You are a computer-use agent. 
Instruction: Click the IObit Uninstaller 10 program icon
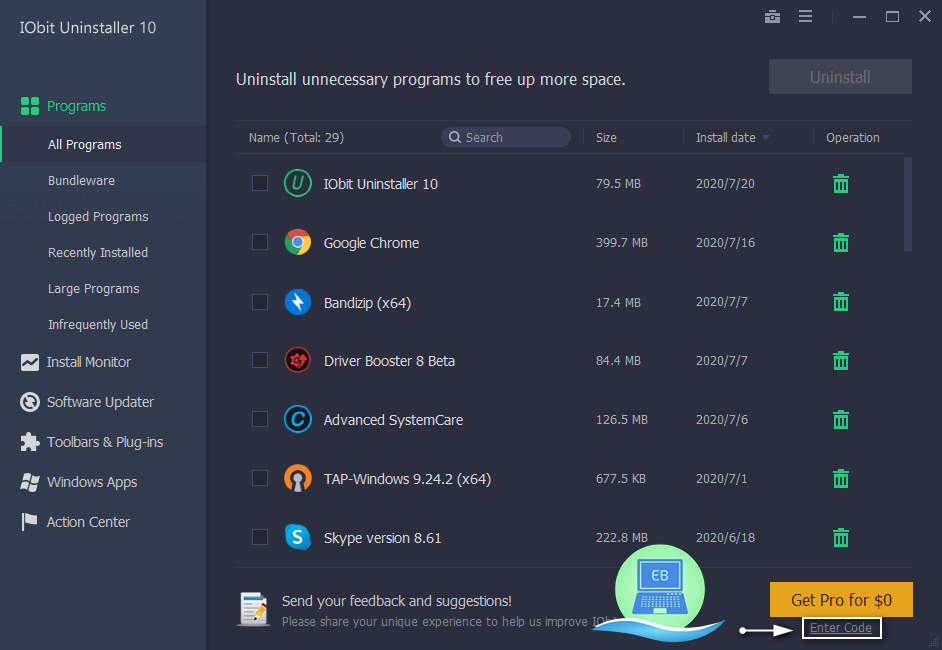pos(297,183)
